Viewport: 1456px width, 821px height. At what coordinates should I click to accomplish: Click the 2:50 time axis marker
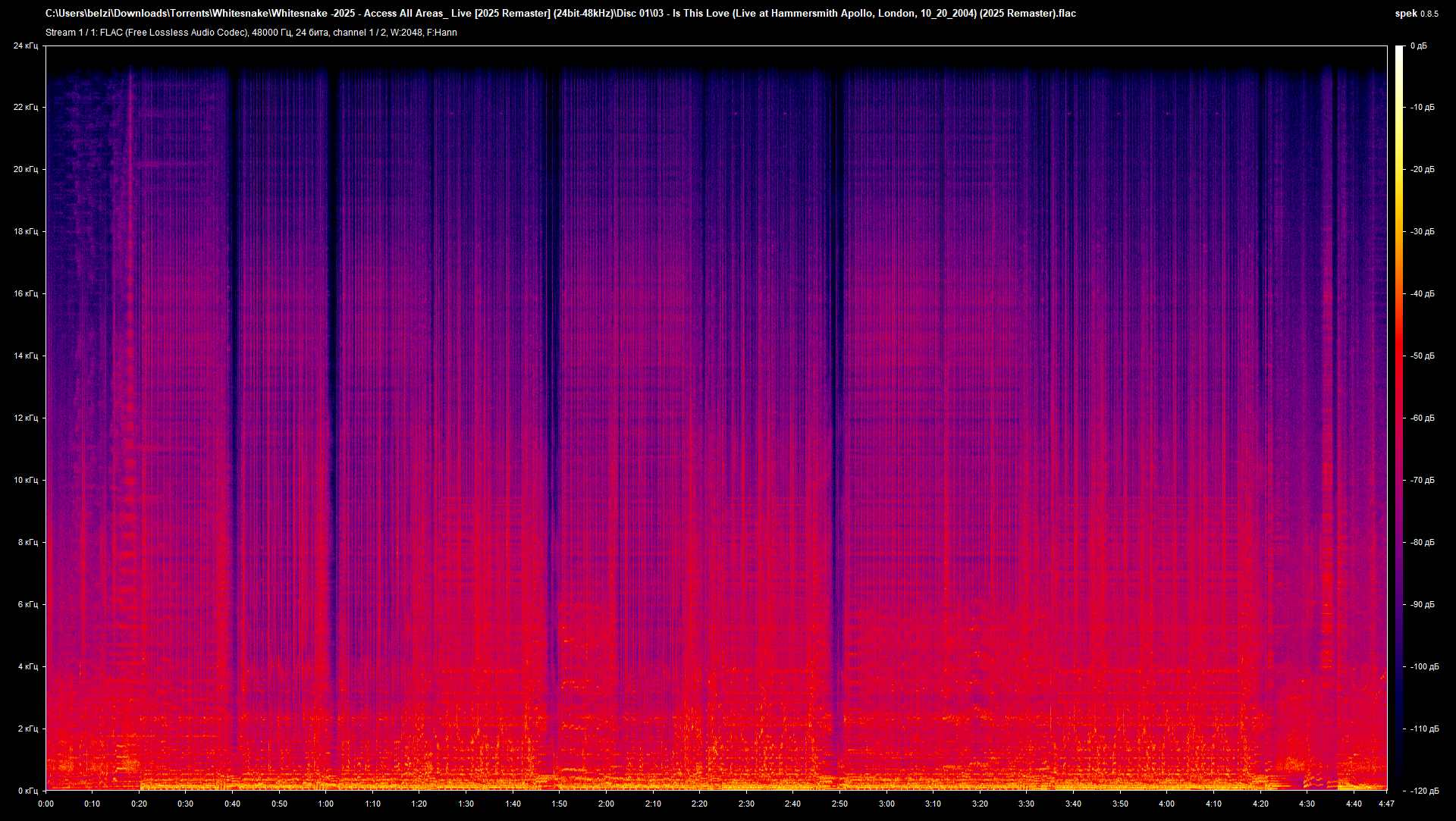tap(839, 804)
